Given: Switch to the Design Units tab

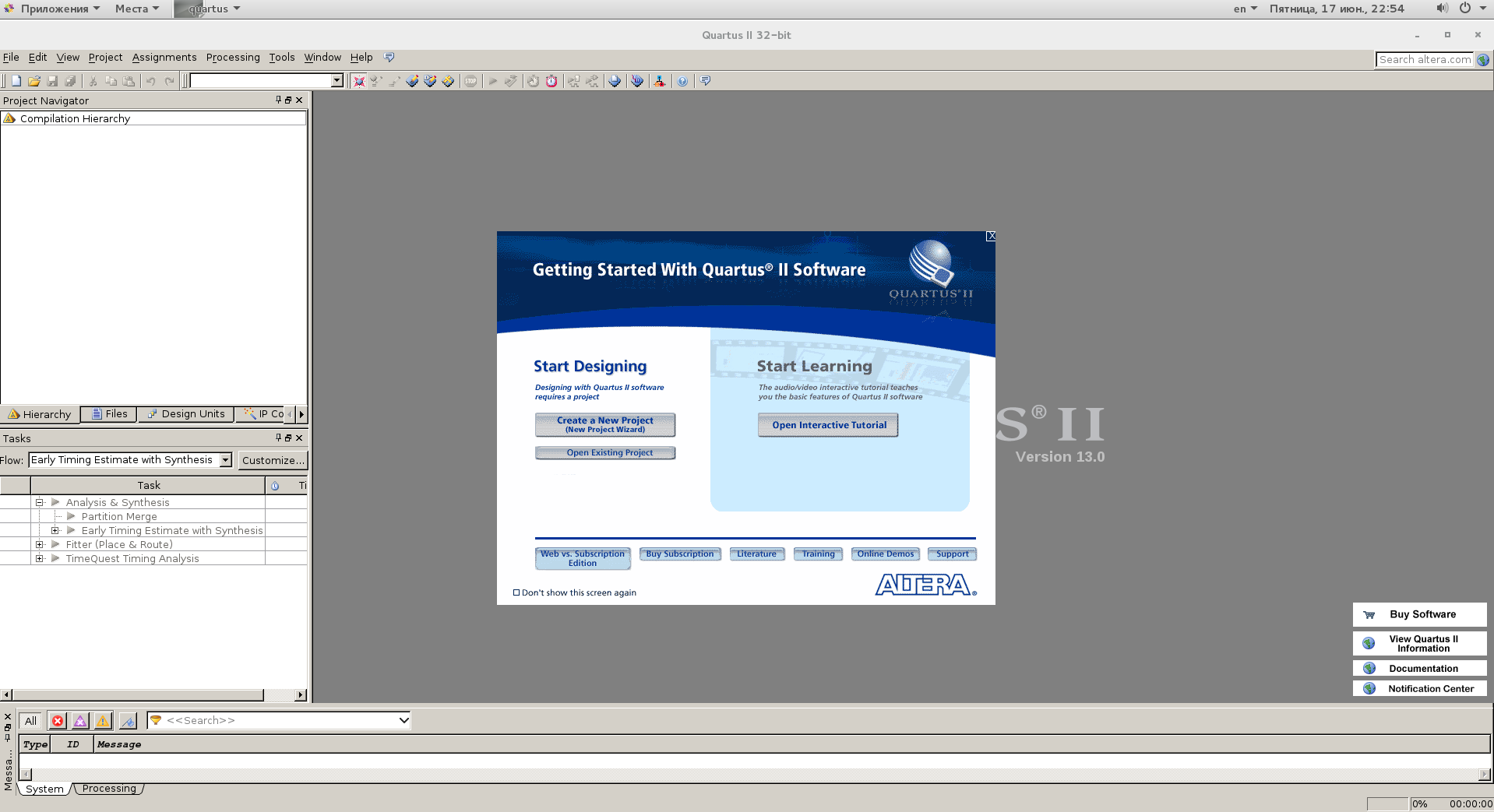Looking at the screenshot, I should pyautogui.click(x=186, y=414).
